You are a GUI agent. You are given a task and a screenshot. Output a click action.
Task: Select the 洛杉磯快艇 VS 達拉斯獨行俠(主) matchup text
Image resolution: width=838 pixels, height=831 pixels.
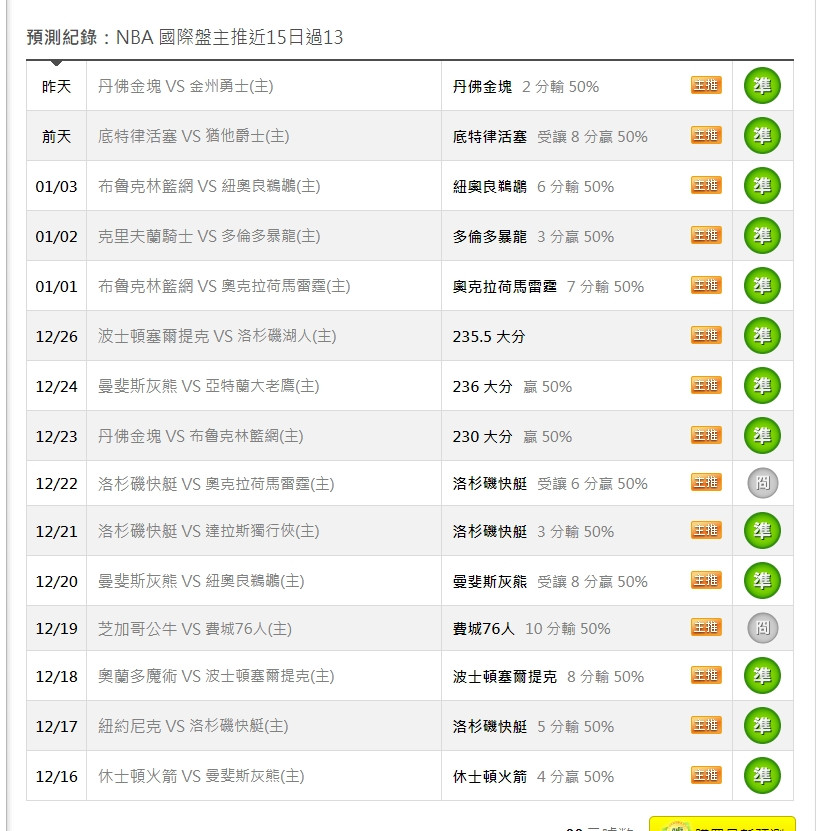point(208,531)
